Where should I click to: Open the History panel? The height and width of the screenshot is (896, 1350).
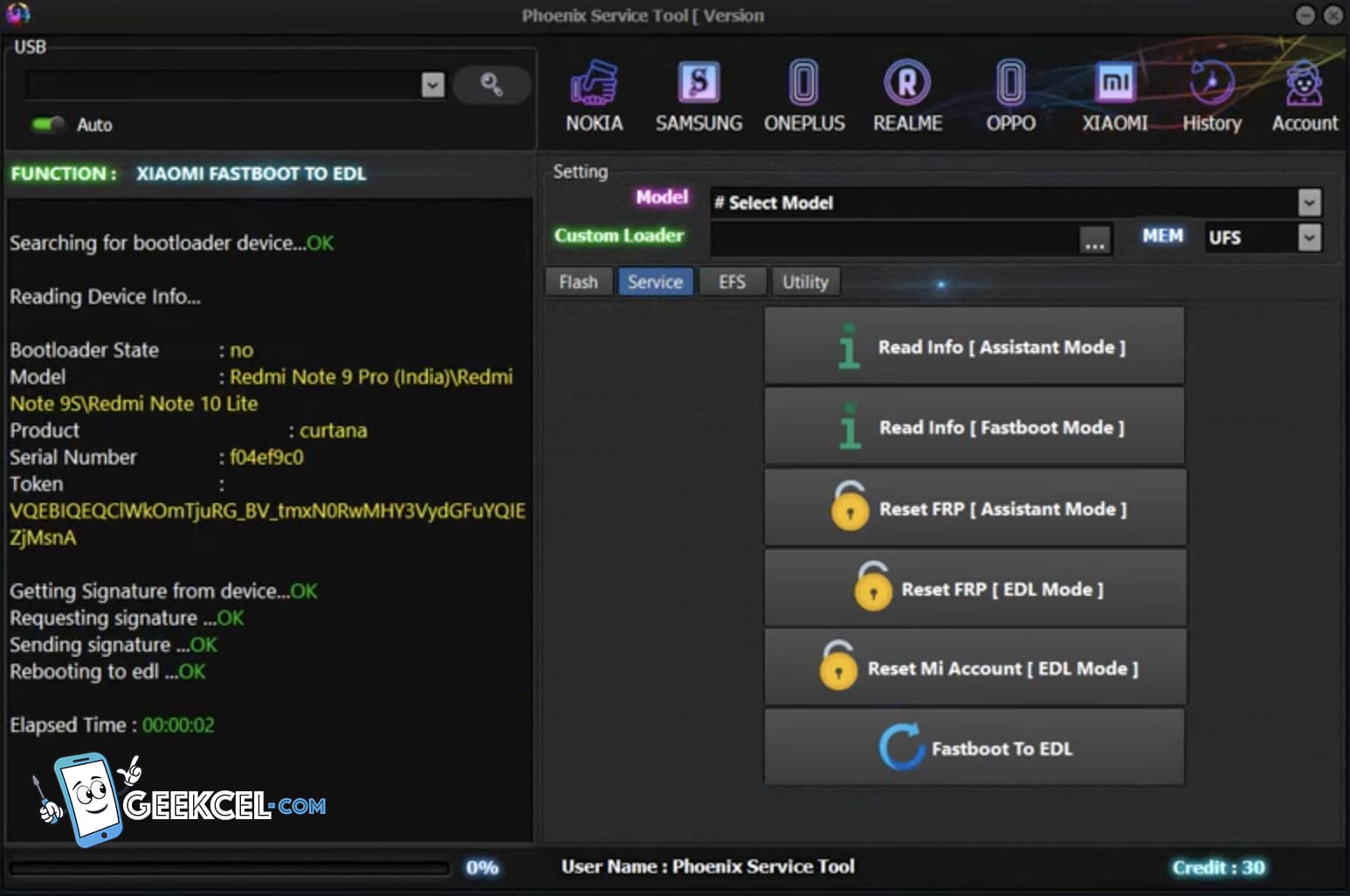[1211, 96]
